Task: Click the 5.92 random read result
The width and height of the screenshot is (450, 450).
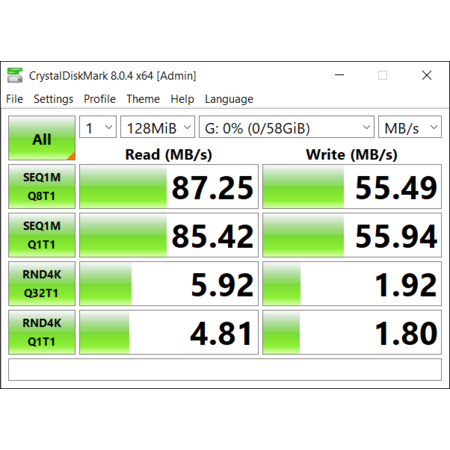Action: [x=169, y=283]
